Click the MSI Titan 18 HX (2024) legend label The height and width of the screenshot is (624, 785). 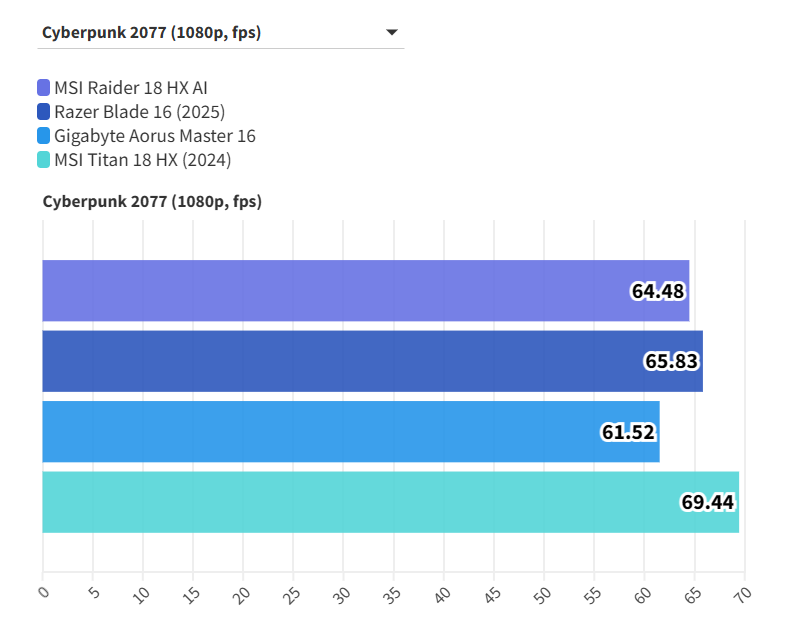tap(143, 160)
